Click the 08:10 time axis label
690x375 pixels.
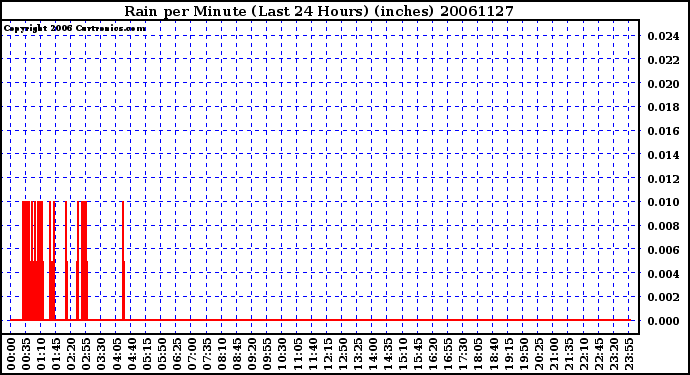222,354
